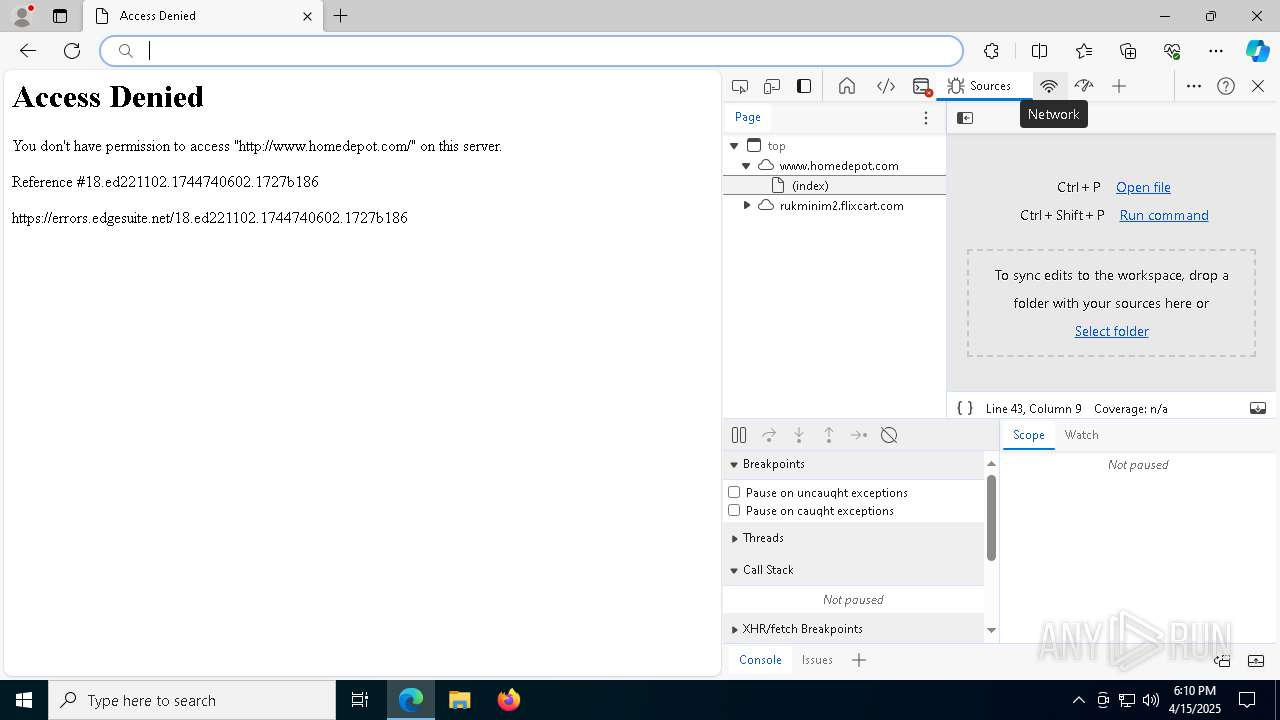Open the Windows Start menu
Viewport: 1280px width, 720px height.
(x=24, y=700)
